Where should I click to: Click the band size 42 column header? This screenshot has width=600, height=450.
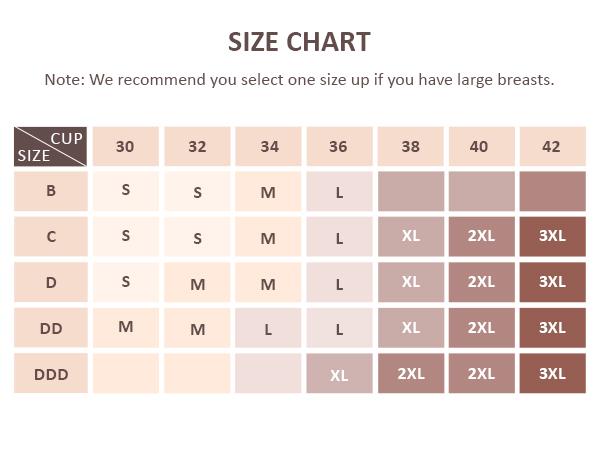(x=552, y=146)
